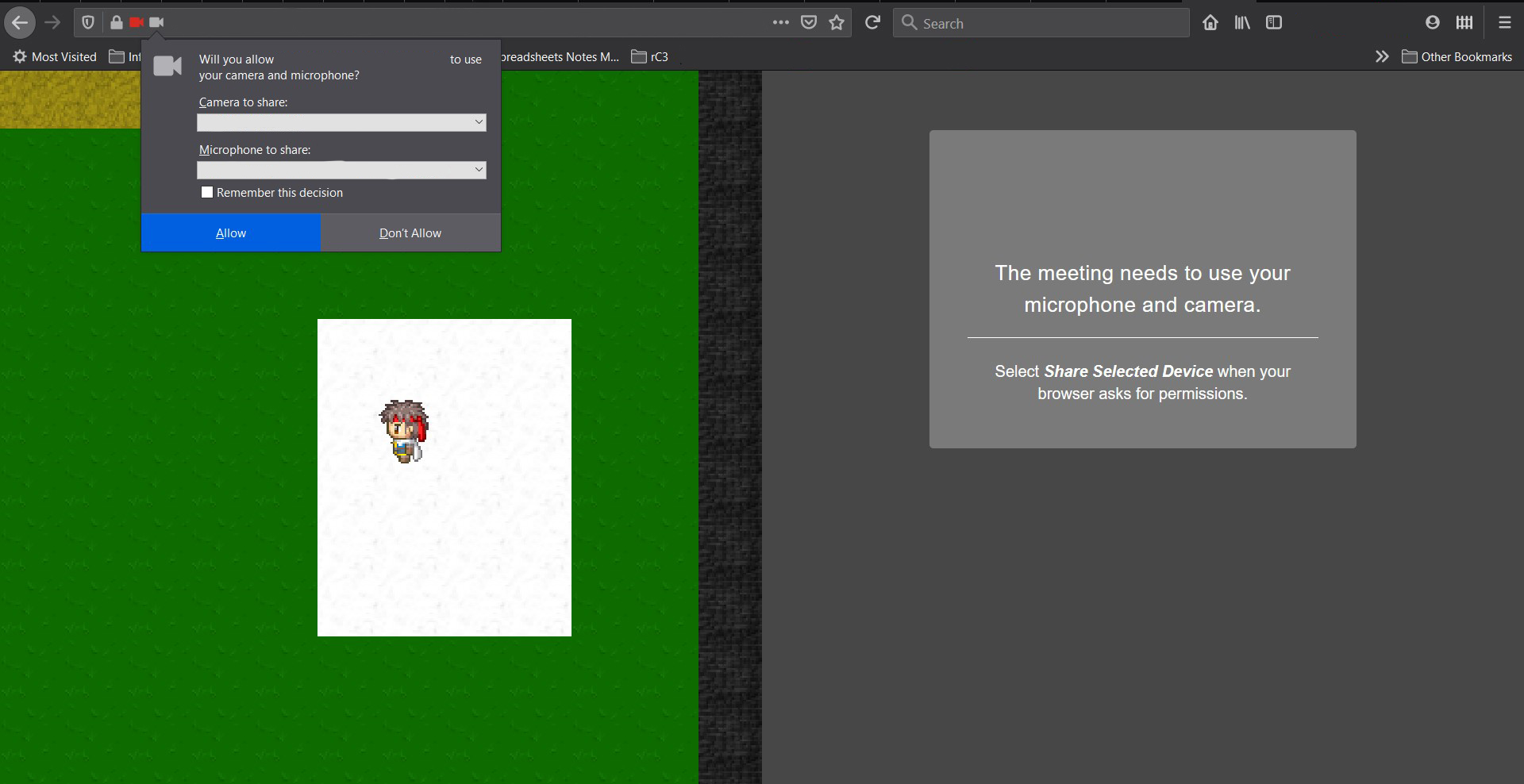Viewport: 1524px width, 784px height.
Task: Open the tracking protection shield icon
Action: click(88, 23)
